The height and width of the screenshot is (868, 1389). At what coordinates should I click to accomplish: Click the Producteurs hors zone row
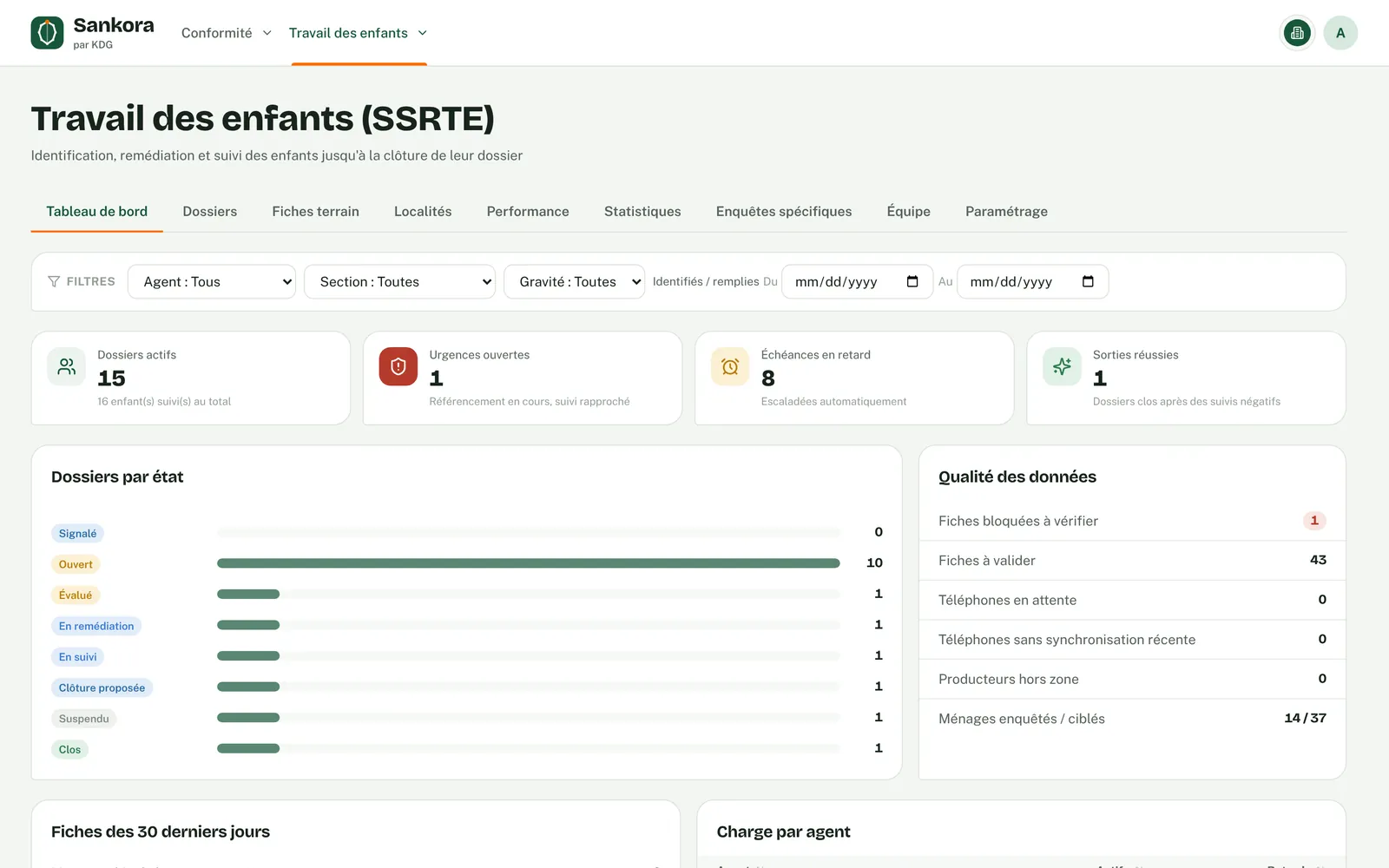point(1132,679)
